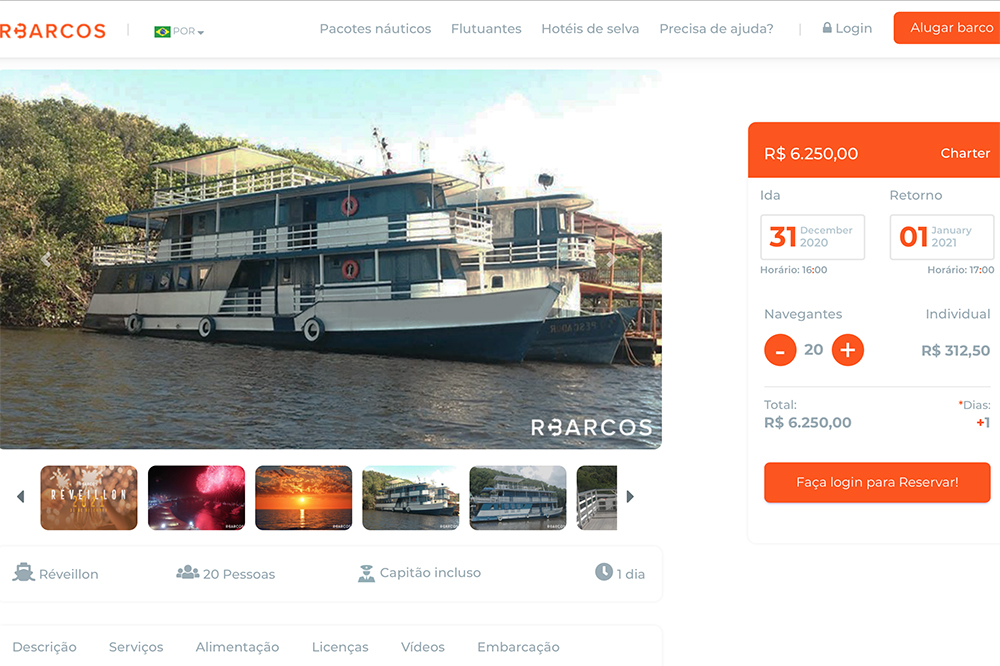Select the fireworks thumbnail
The width and height of the screenshot is (1000, 666).
point(196,498)
